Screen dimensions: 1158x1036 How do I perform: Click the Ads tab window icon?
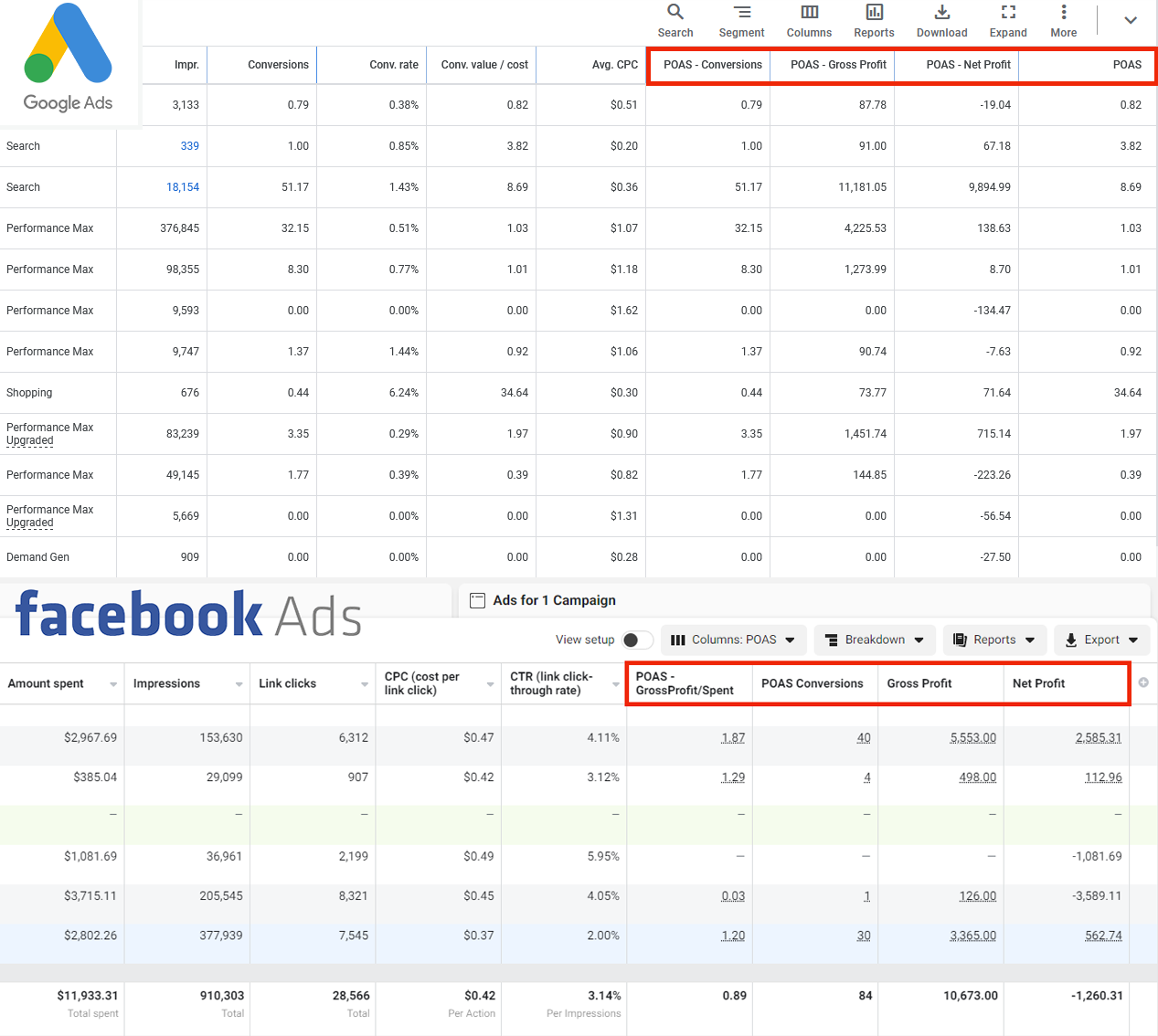click(477, 600)
